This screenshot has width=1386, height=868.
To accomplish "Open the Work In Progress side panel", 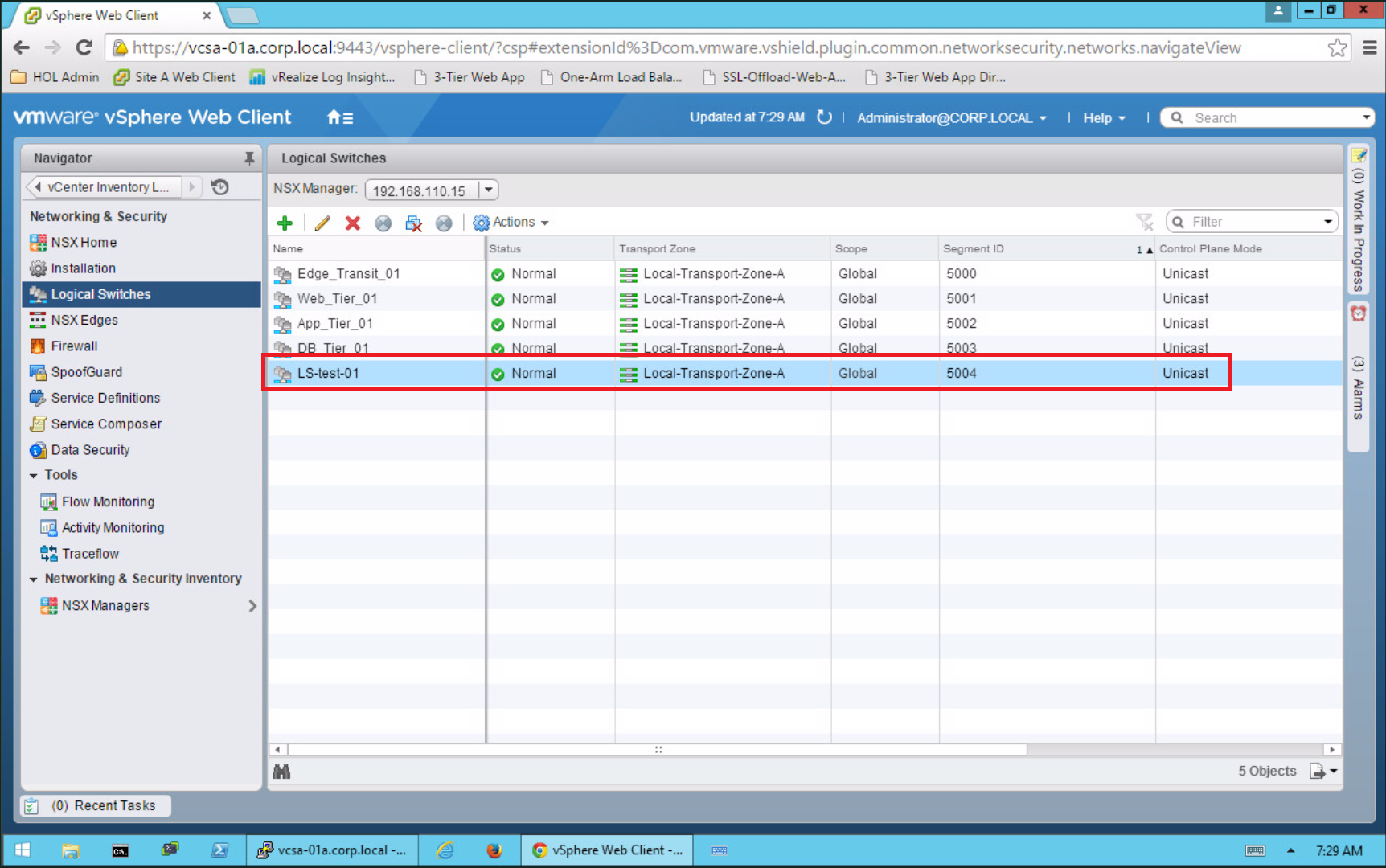I will pyautogui.click(x=1358, y=219).
